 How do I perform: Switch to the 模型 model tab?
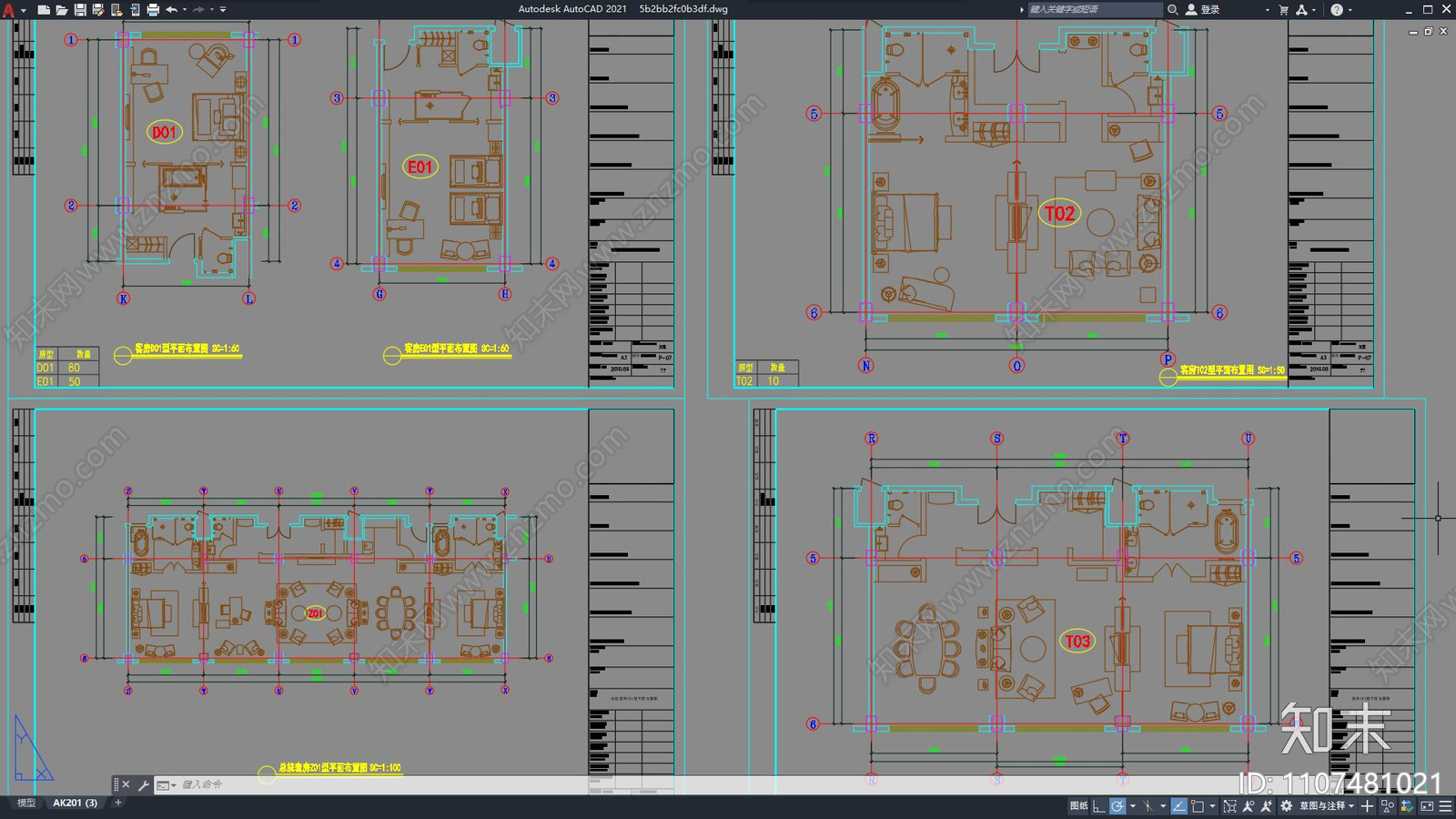[26, 803]
